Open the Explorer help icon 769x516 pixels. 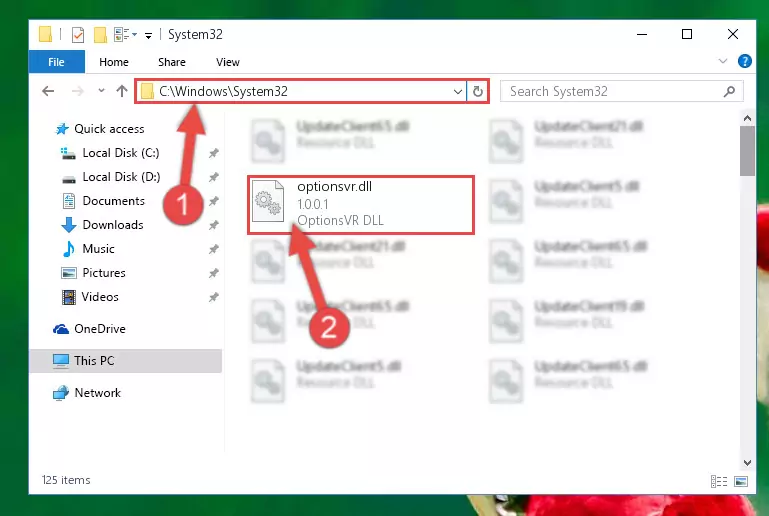tap(744, 61)
